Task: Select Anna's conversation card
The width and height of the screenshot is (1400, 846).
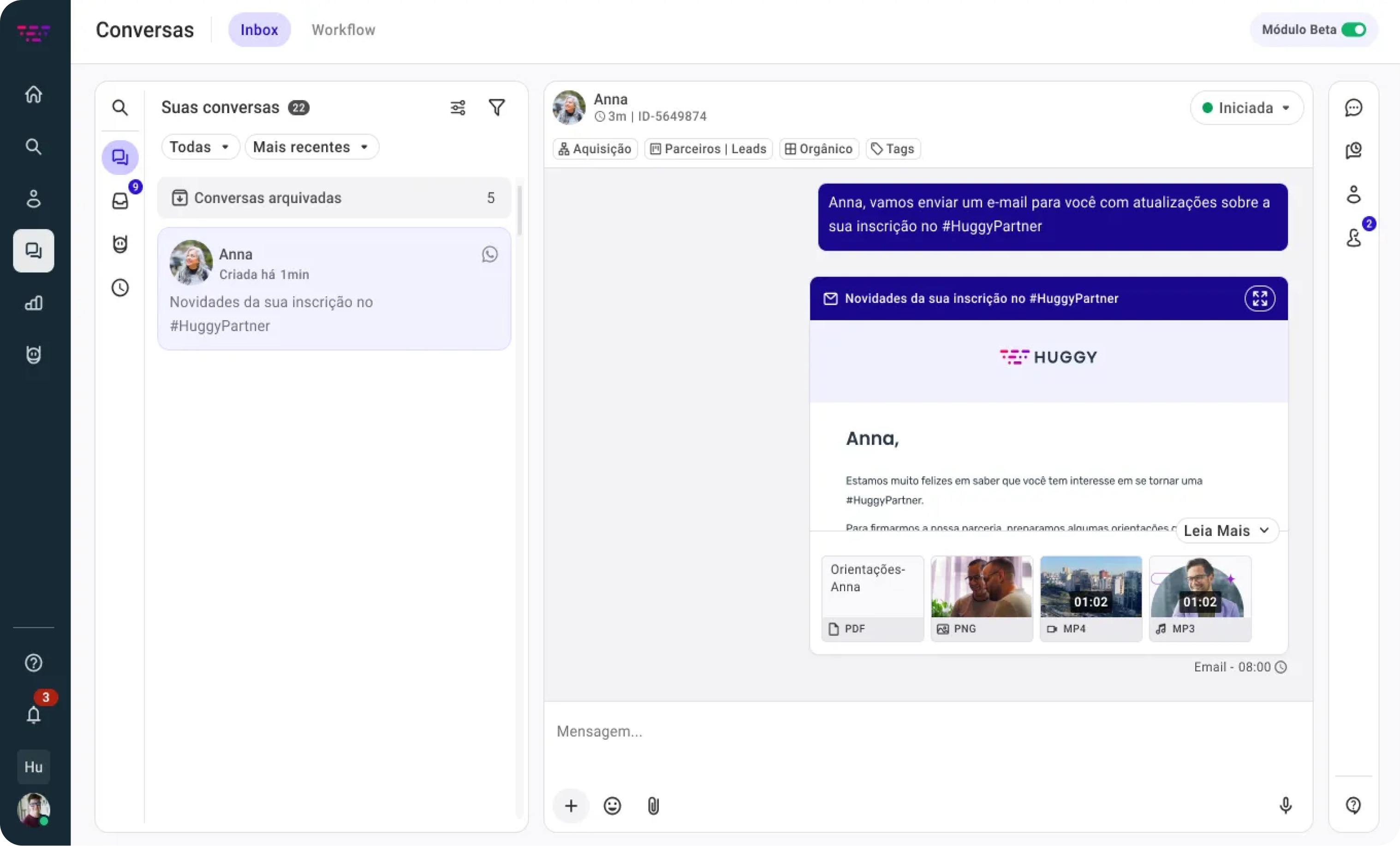Action: 334,289
